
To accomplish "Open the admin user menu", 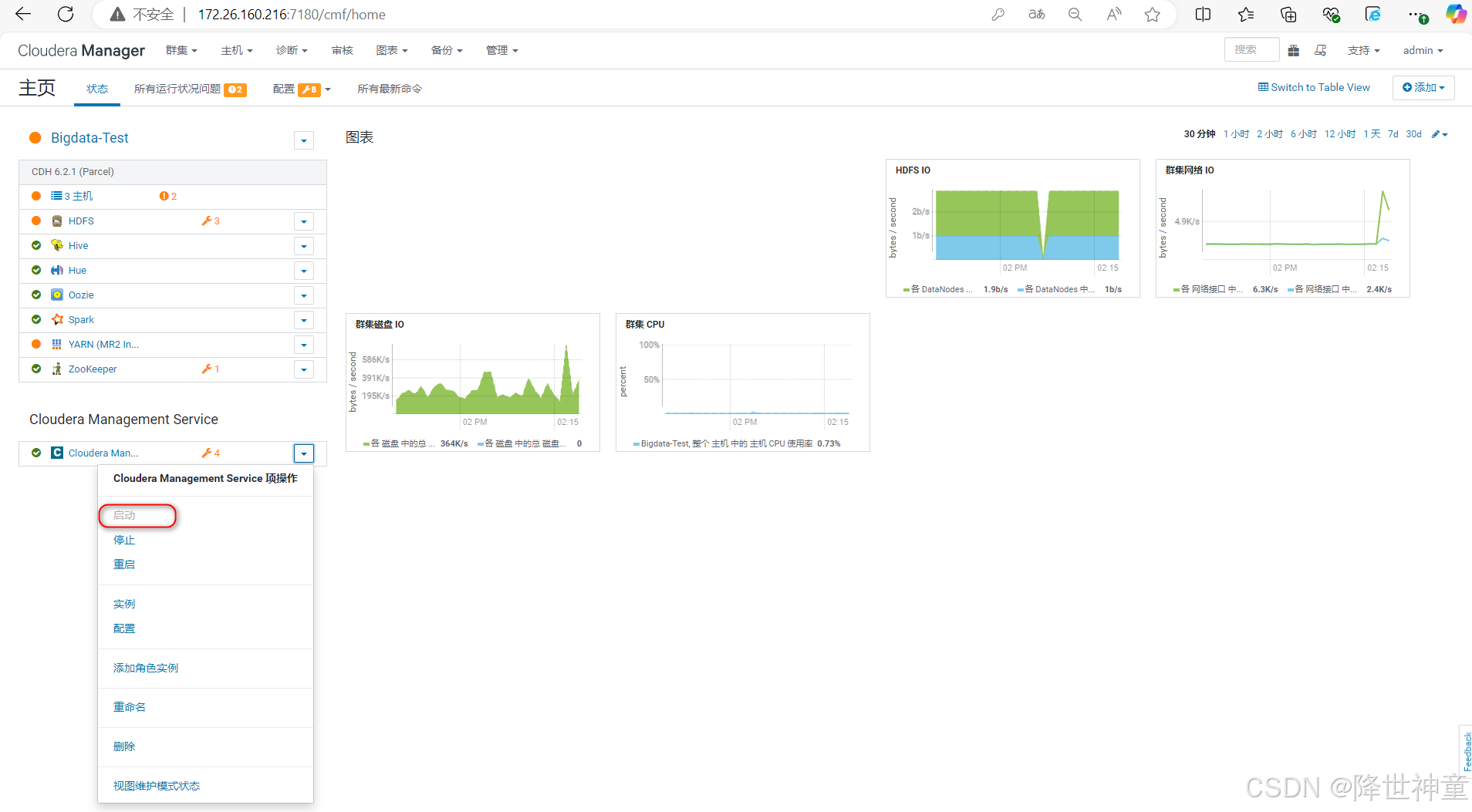I will point(1423,50).
